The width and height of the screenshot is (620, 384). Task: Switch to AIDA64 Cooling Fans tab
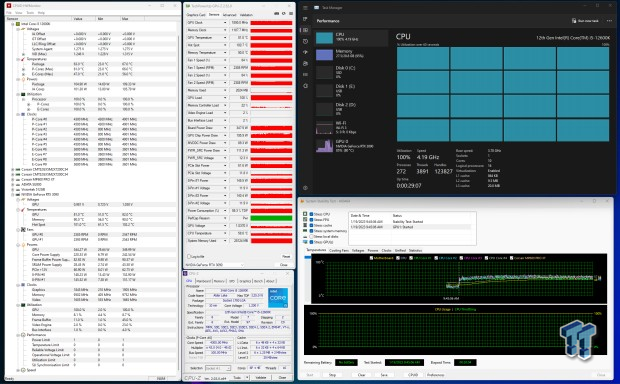(339, 250)
